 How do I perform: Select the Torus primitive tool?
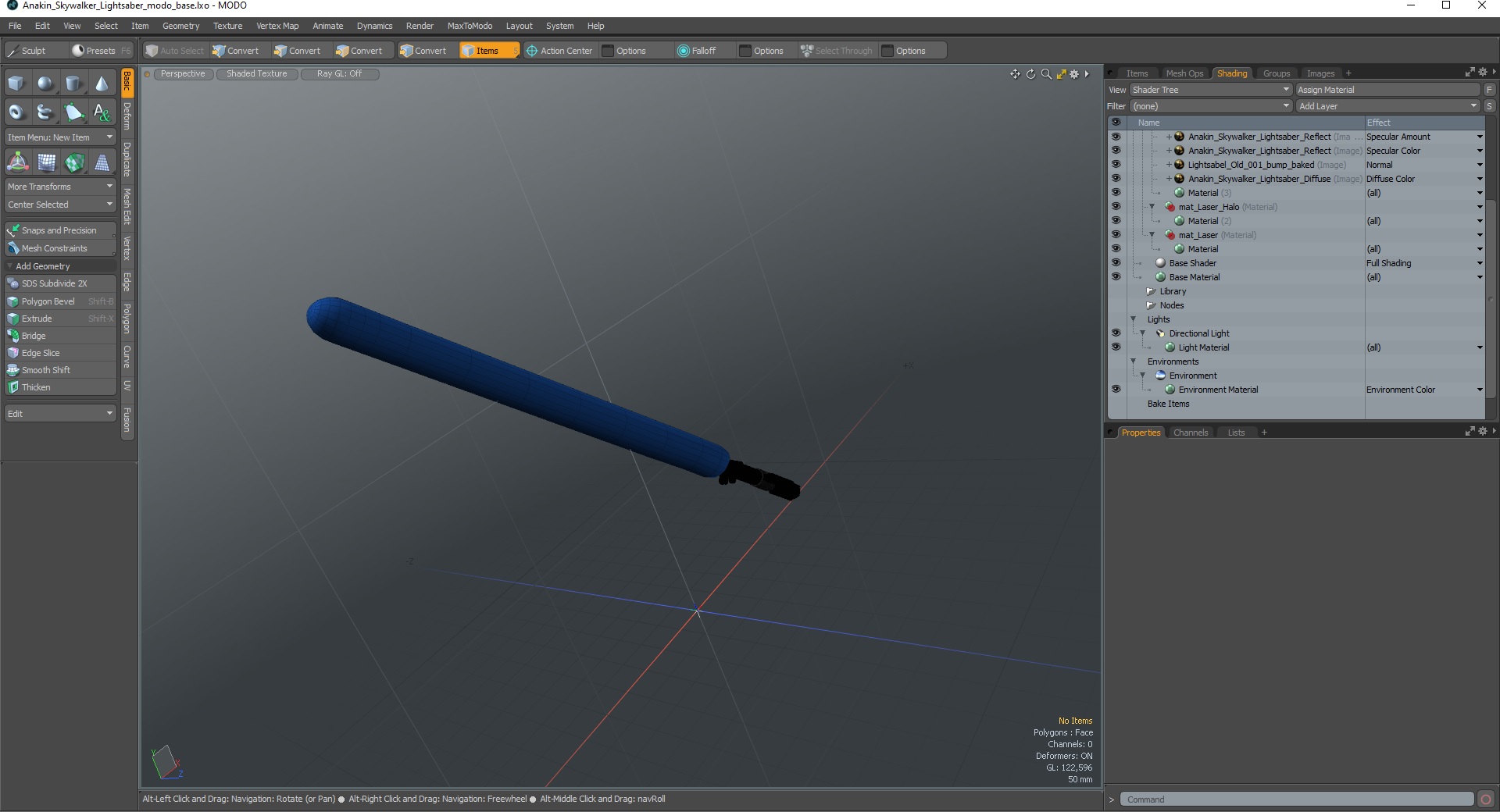click(x=16, y=112)
